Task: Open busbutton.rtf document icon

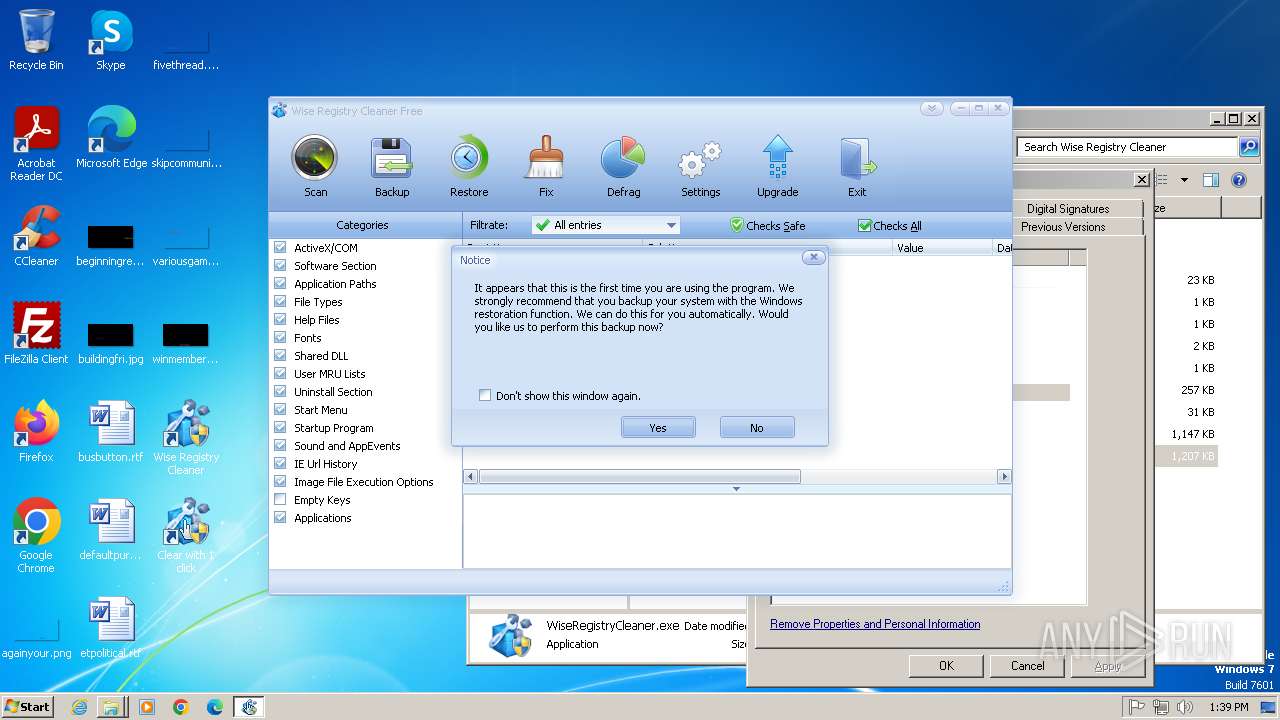Action: click(x=111, y=432)
